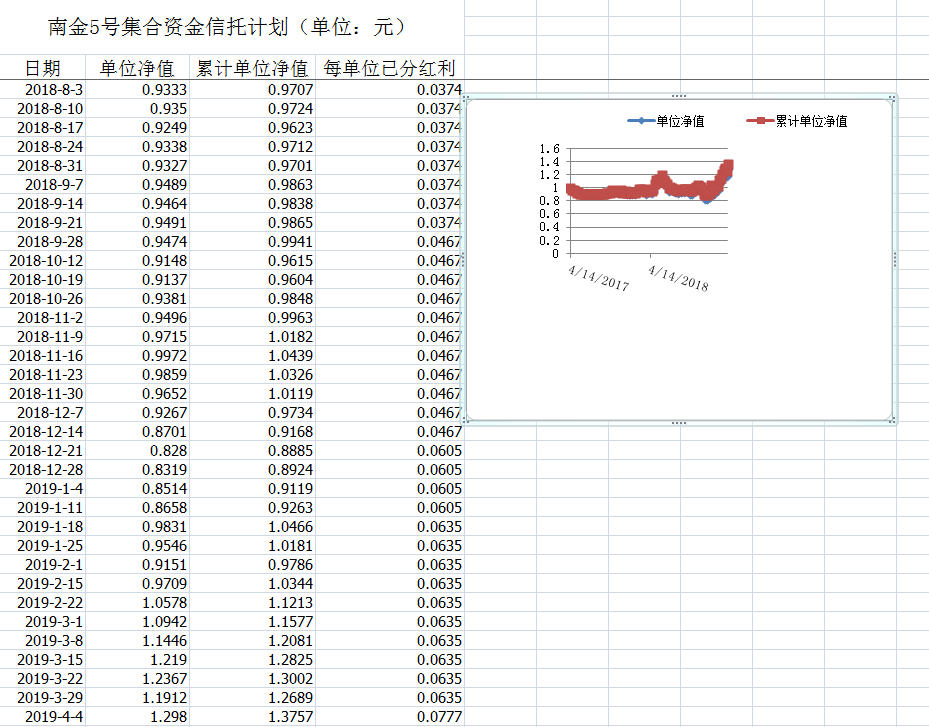The width and height of the screenshot is (929, 727).
Task: Select date cell 2019-1-4
Action: tap(43, 488)
